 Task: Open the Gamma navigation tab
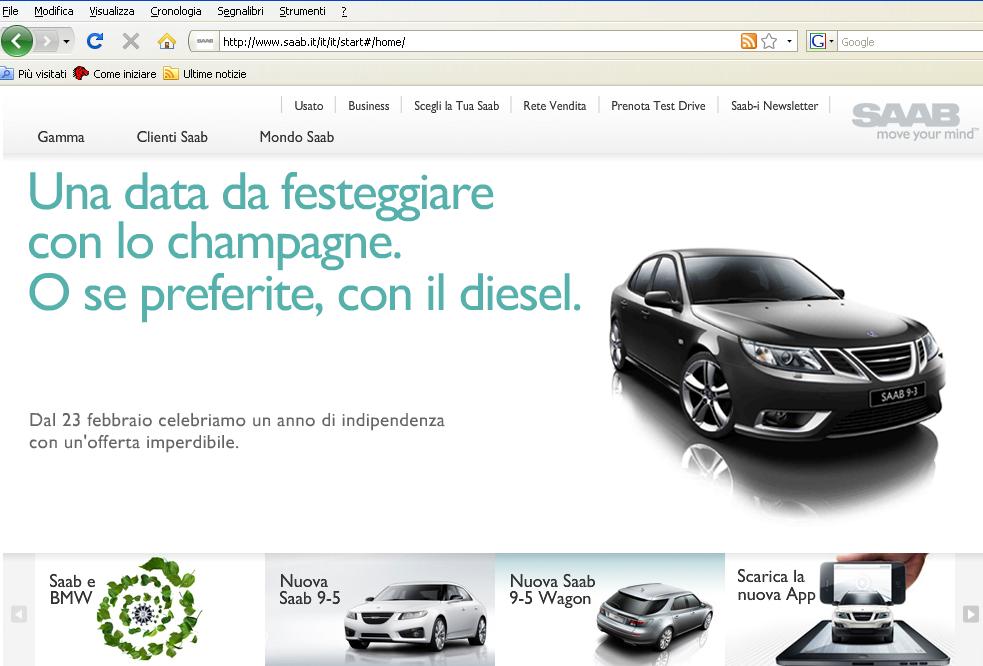tap(61, 137)
